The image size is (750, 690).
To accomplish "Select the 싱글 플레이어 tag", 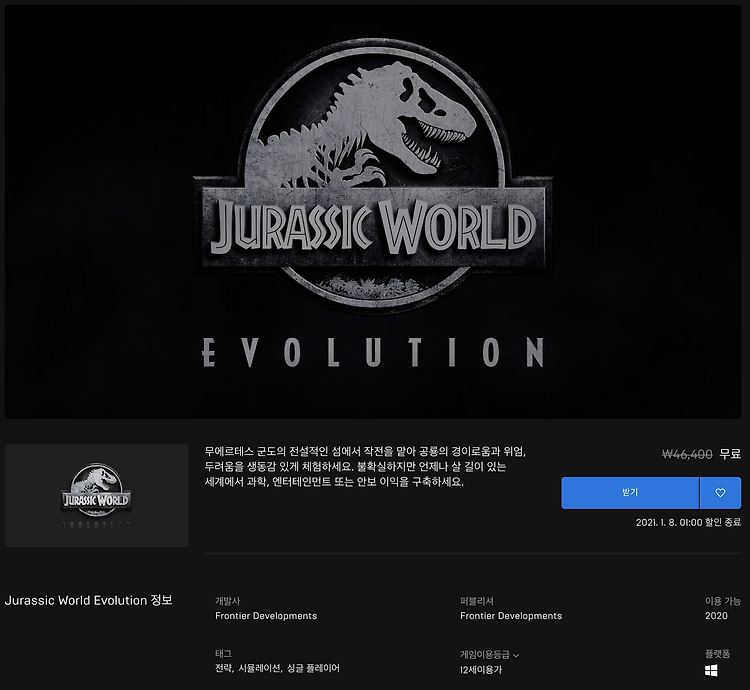I will 313,668.
